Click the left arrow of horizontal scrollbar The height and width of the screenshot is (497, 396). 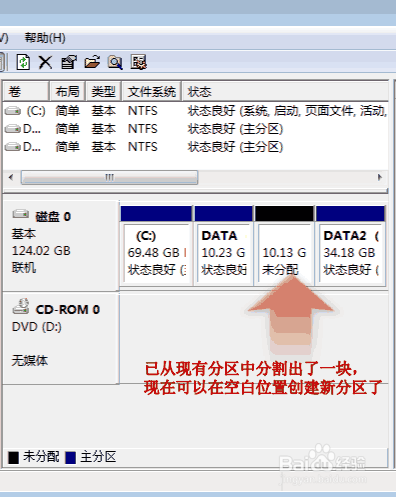[11, 177]
